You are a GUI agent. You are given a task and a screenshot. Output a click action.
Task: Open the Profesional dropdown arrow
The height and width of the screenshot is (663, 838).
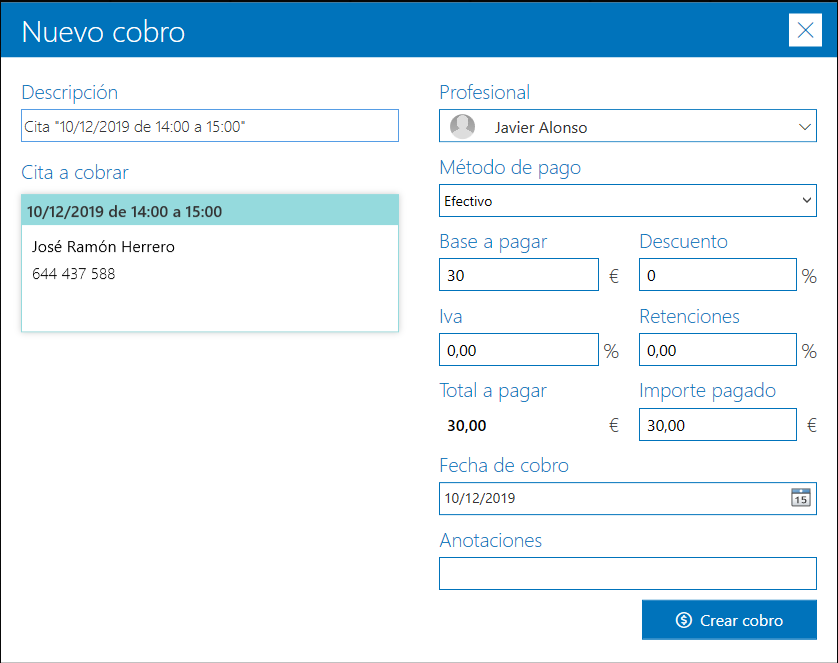pos(805,125)
